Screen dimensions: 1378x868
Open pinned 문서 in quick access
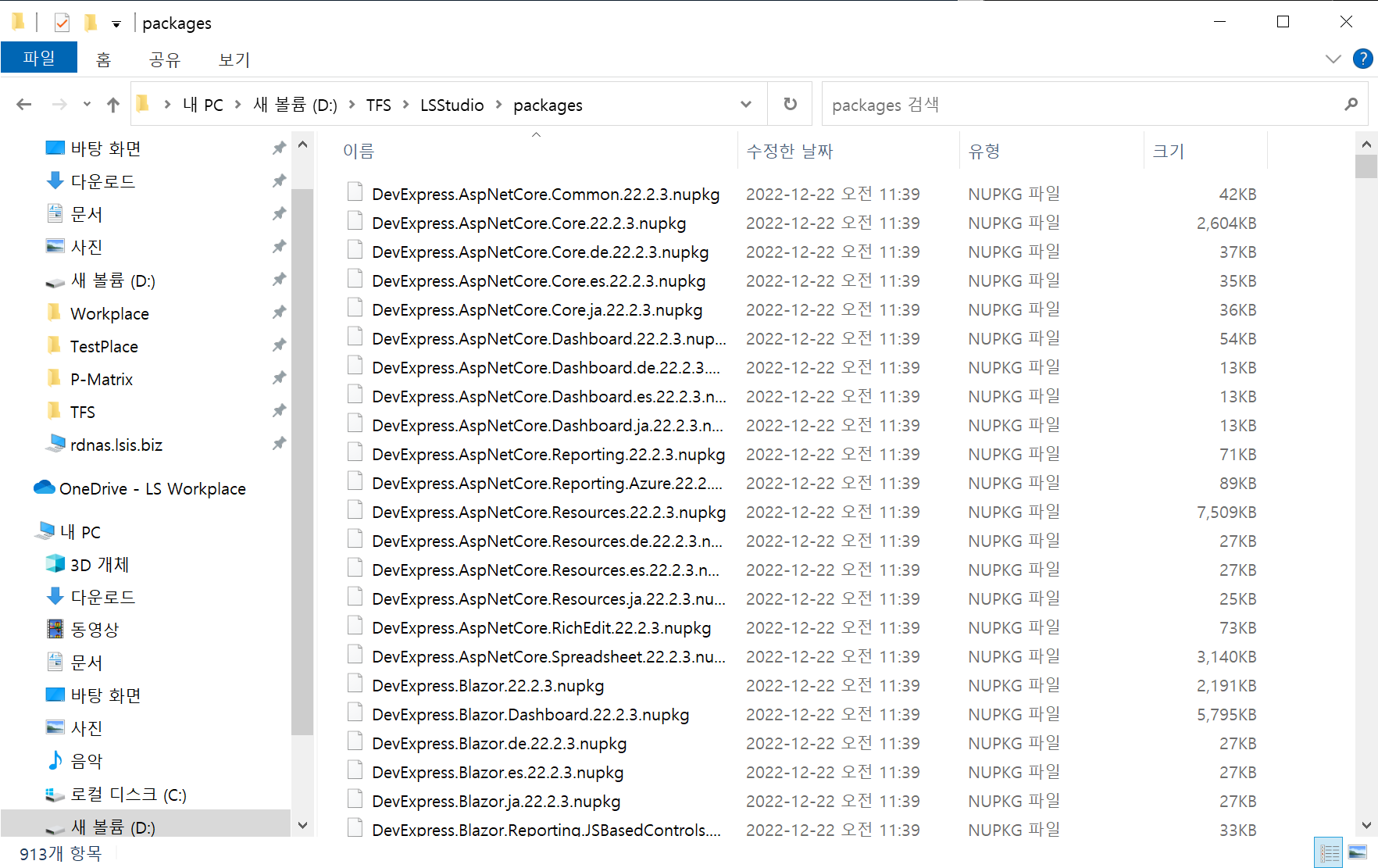pyautogui.click(x=86, y=214)
